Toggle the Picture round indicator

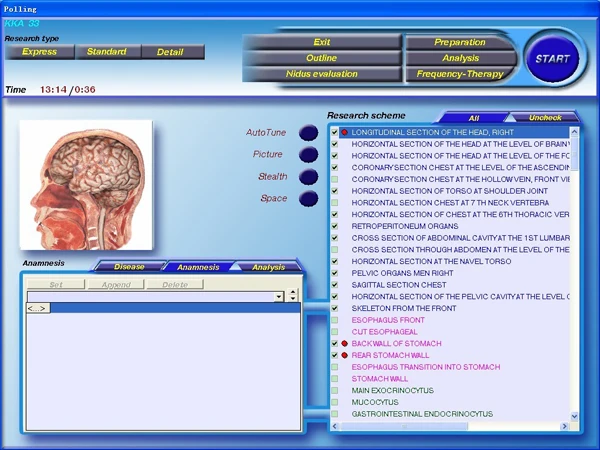[308, 155]
